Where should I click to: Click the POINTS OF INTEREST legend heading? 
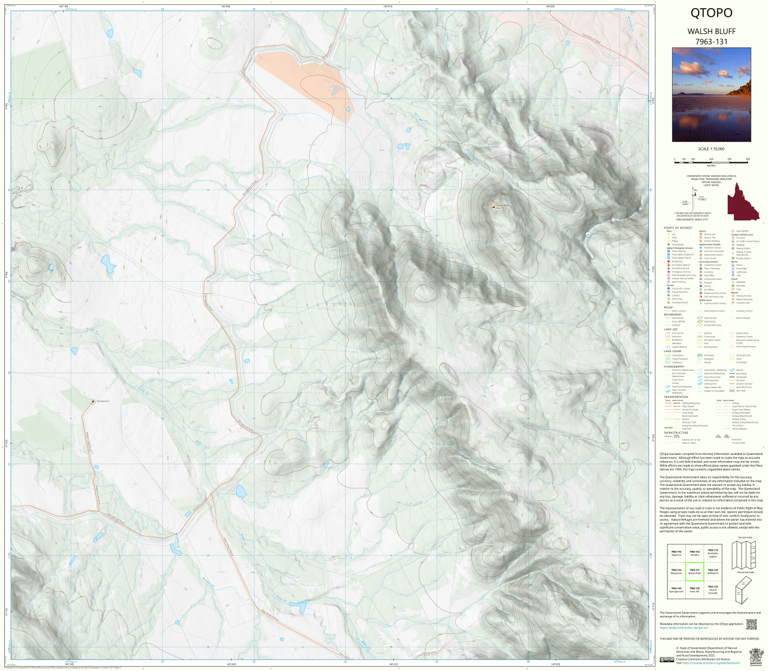click(678, 228)
